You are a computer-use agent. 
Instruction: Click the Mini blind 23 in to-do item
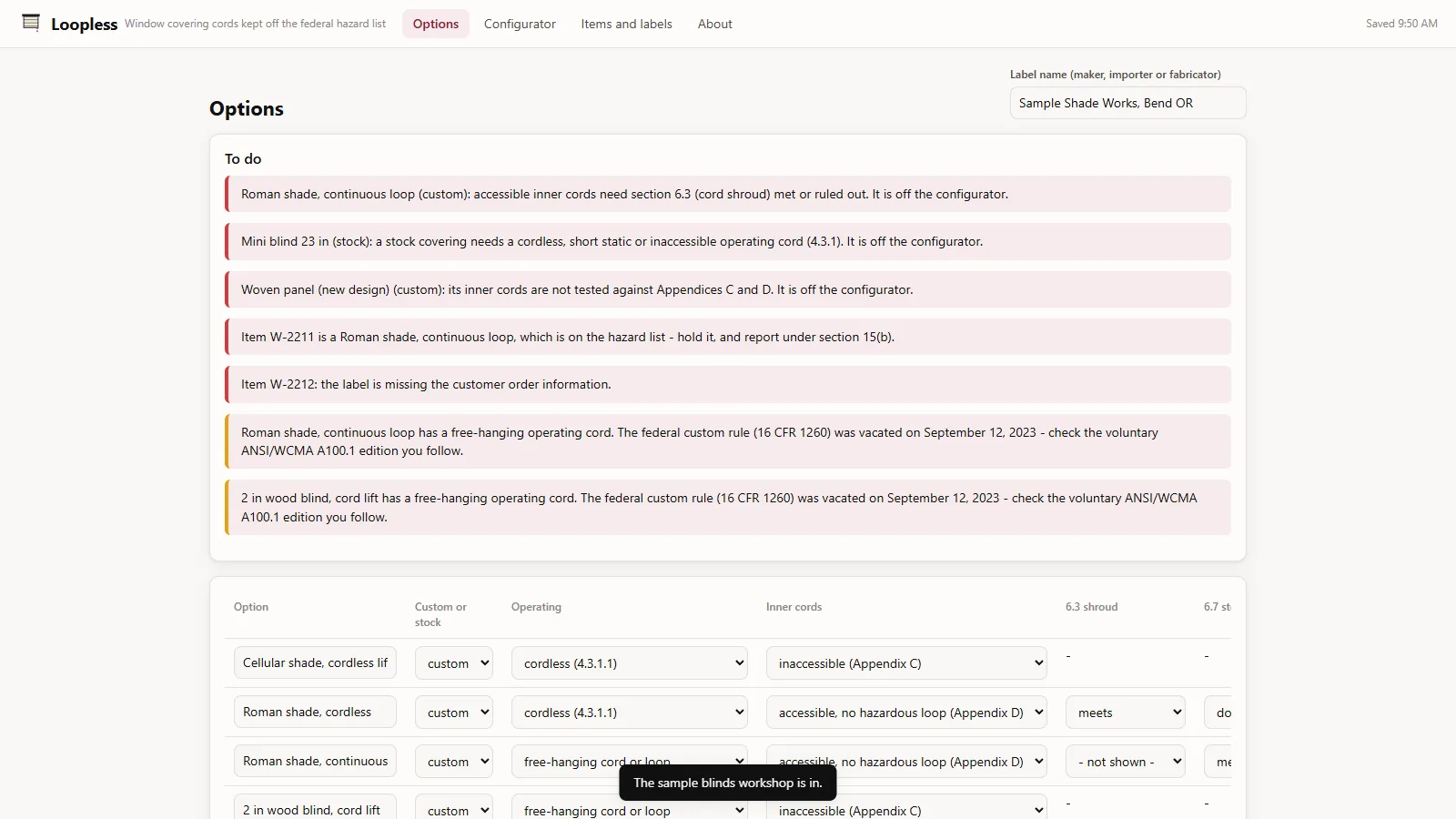coord(728,241)
